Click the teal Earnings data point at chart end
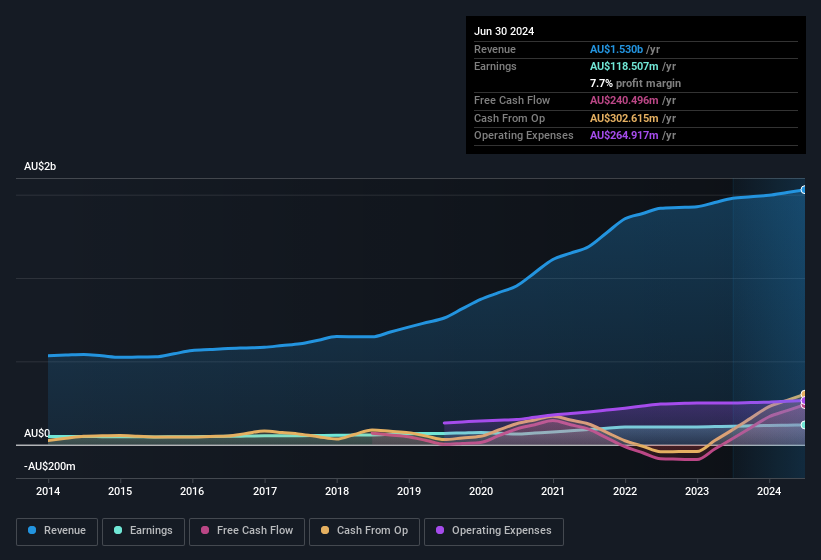821x560 pixels. [x=804, y=425]
